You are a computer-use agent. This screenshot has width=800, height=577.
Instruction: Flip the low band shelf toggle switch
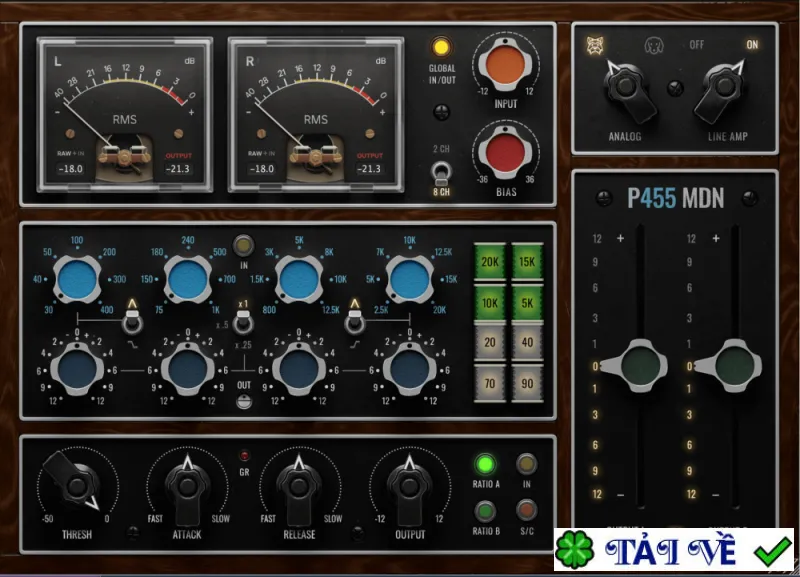point(132,322)
